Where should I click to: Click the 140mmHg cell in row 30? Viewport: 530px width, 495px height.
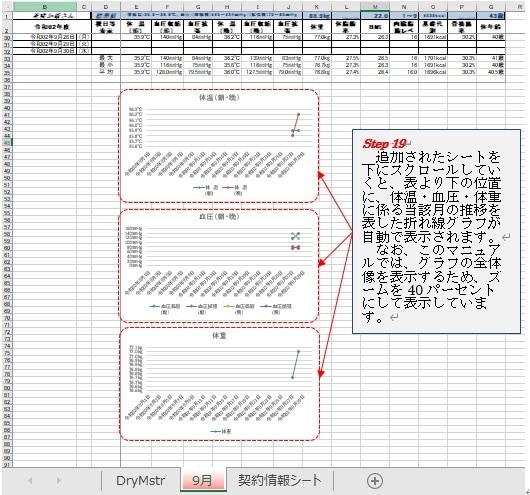point(167,37)
